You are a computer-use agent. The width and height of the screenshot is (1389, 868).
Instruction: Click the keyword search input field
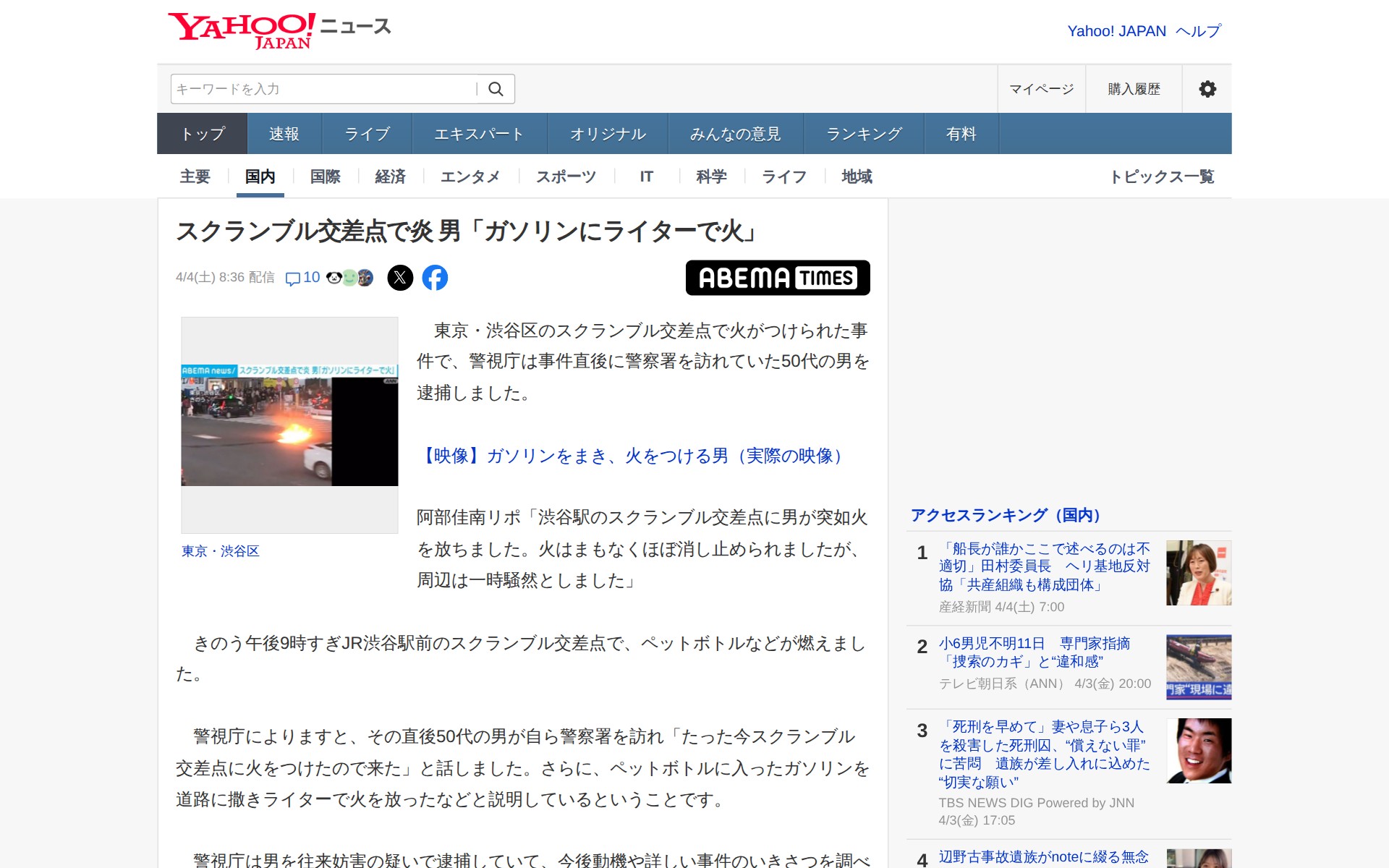[x=318, y=88]
